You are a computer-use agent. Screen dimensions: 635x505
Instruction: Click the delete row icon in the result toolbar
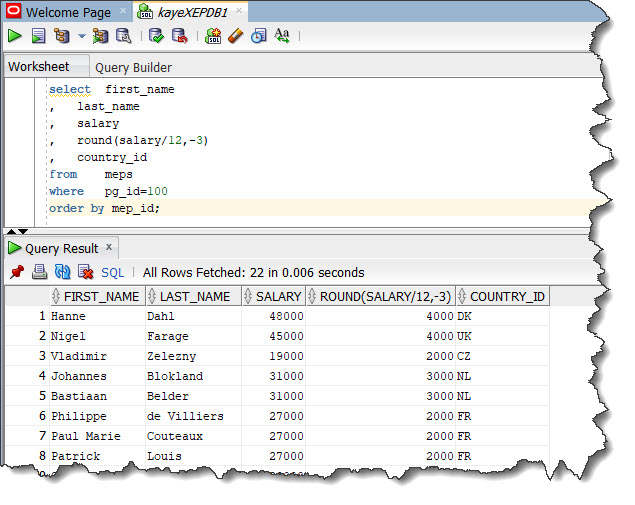[85, 272]
